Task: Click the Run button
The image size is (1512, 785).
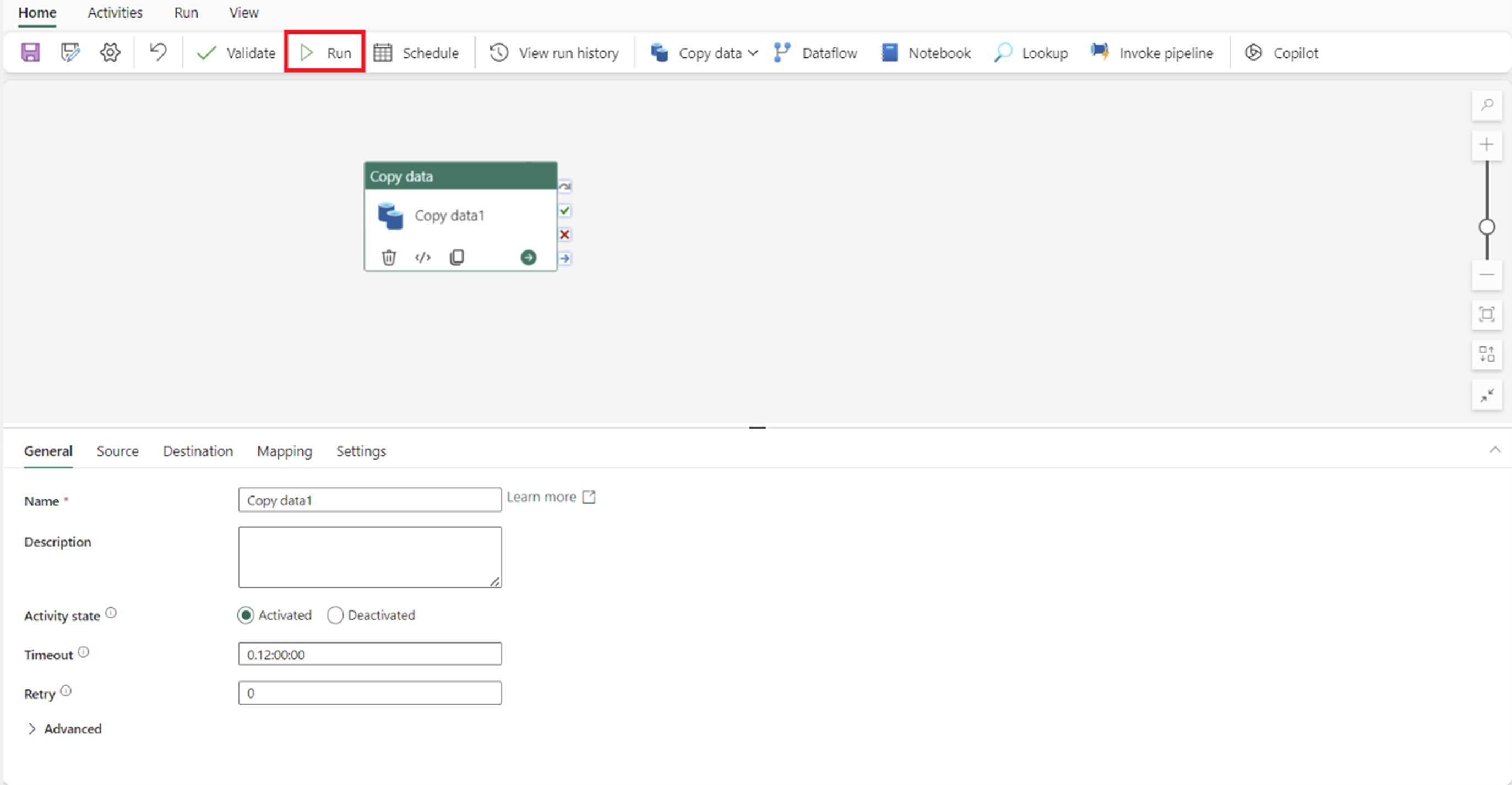Action: click(x=324, y=53)
